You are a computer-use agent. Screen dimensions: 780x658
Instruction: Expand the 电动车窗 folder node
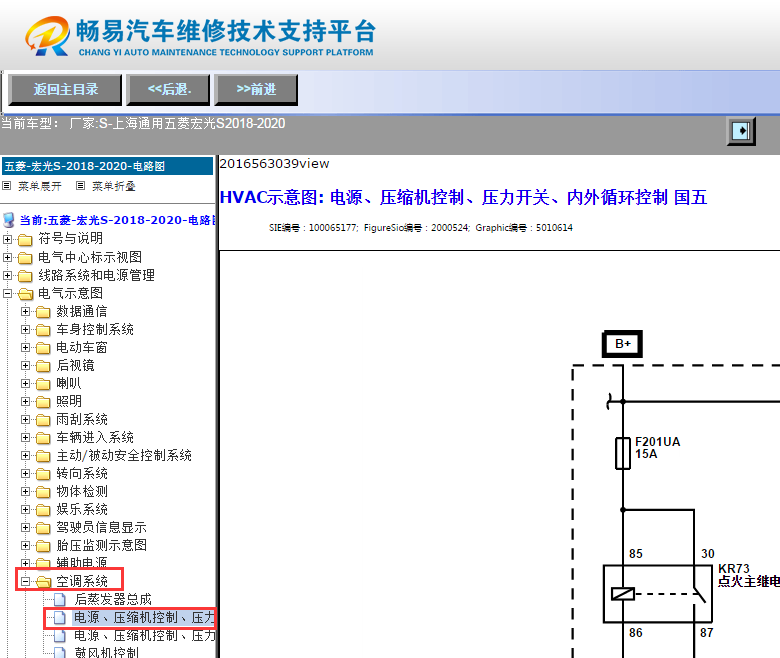click(25, 348)
